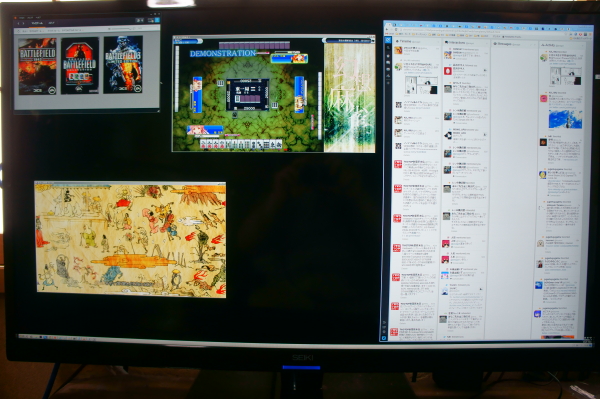Select the Battlefield 1942 game cover

click(38, 67)
